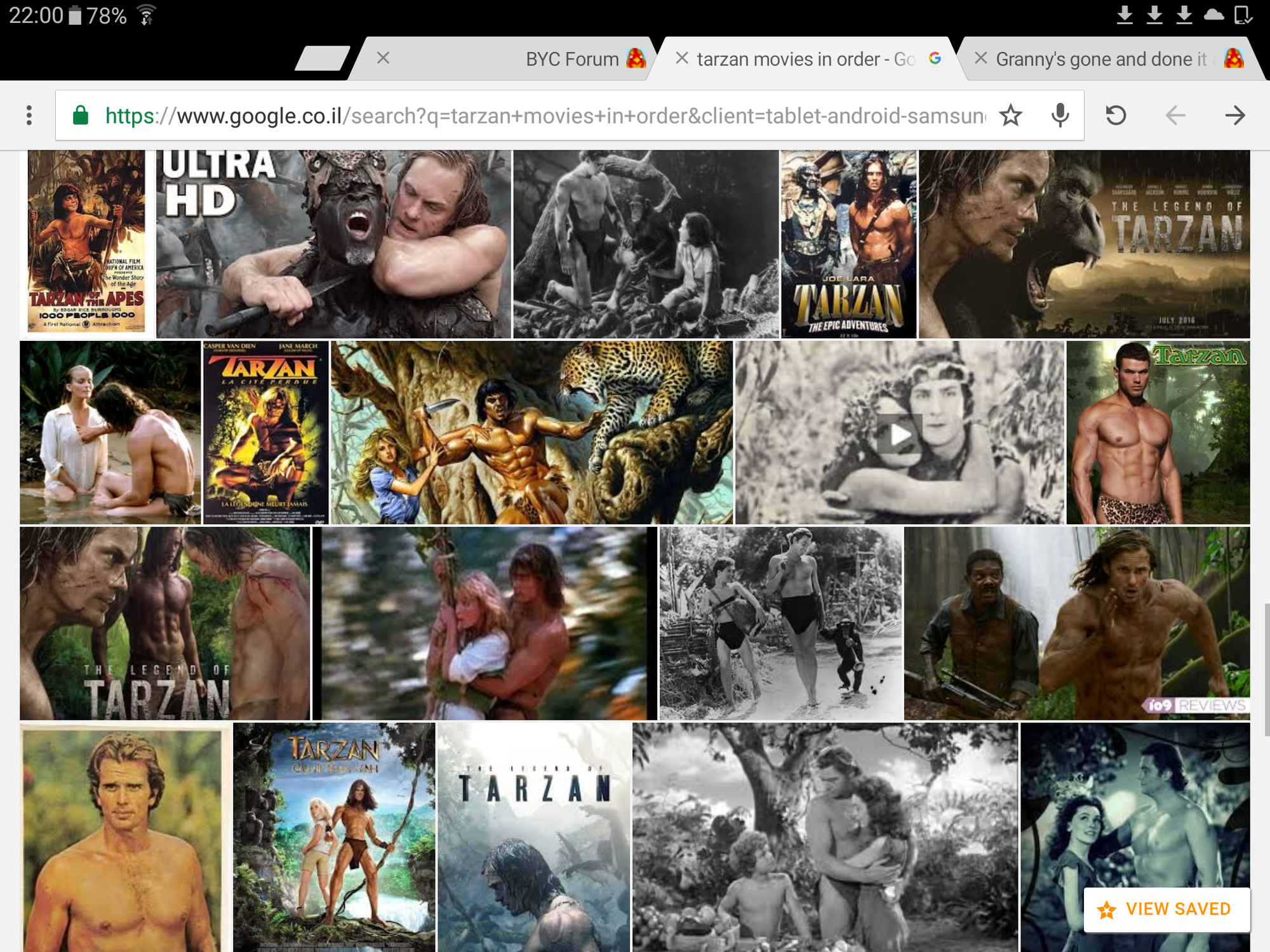Tap the Wi-Fi status icon
Screen dimensions: 1270x952
pos(147,15)
